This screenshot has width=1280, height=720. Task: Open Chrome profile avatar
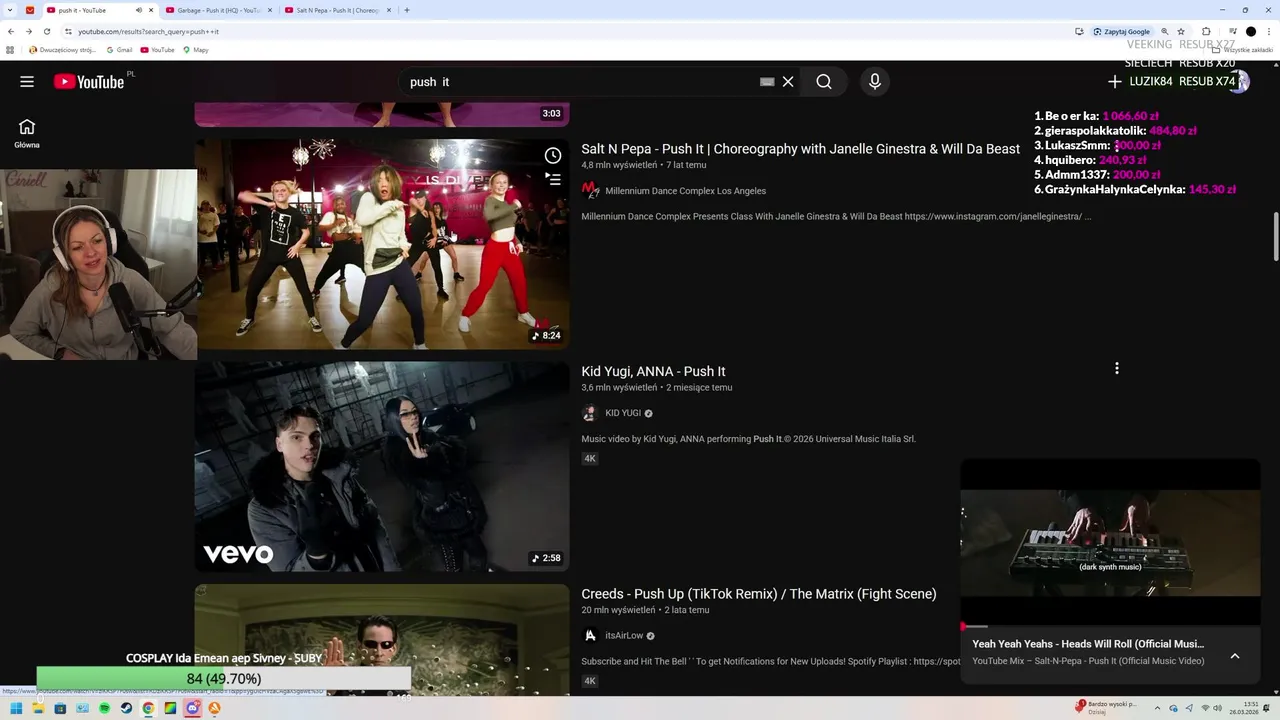point(1251,31)
